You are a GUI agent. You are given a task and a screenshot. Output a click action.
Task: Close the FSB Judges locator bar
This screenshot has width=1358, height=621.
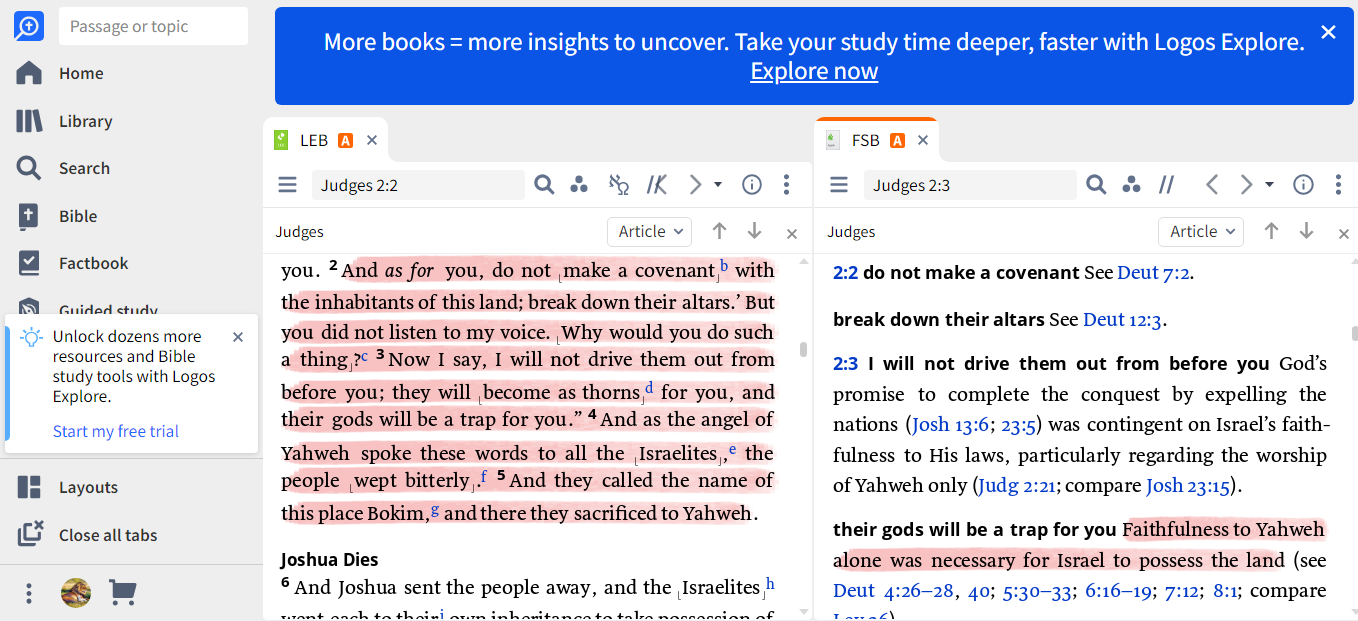[x=1344, y=234]
